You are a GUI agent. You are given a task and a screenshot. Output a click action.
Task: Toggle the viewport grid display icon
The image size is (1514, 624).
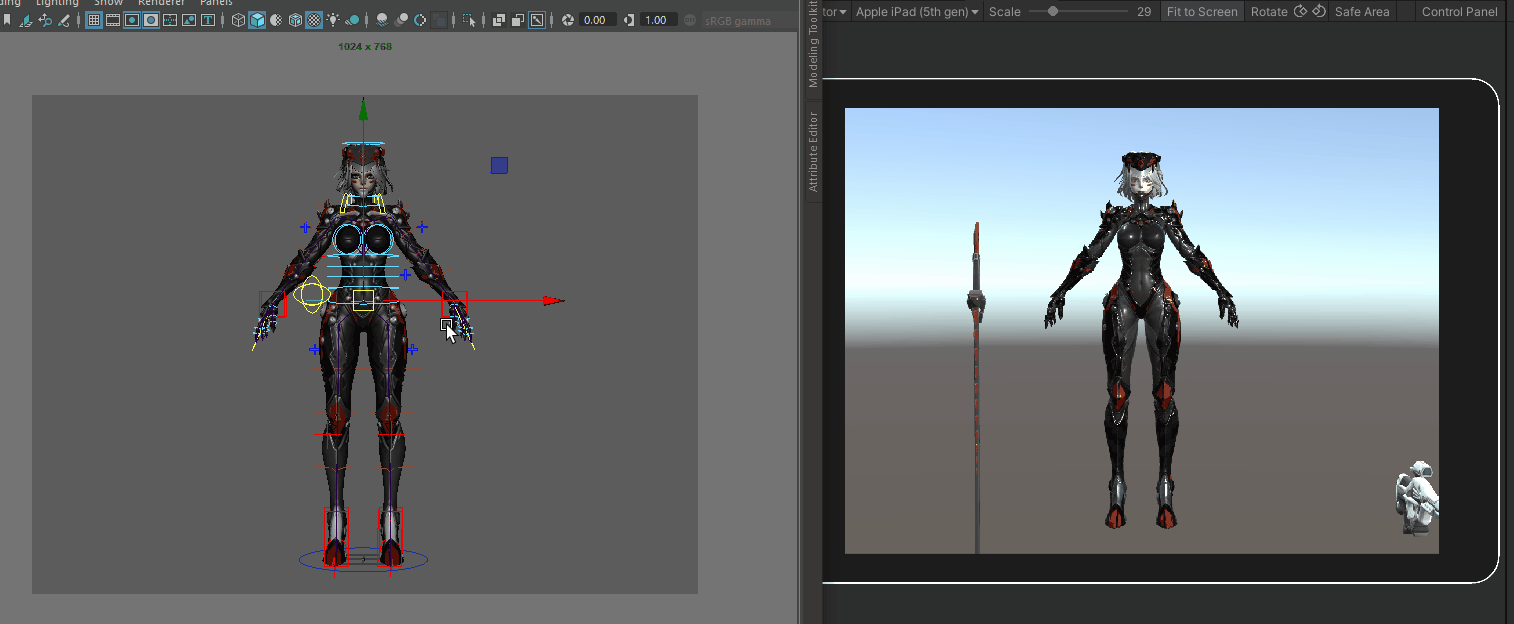(94, 20)
